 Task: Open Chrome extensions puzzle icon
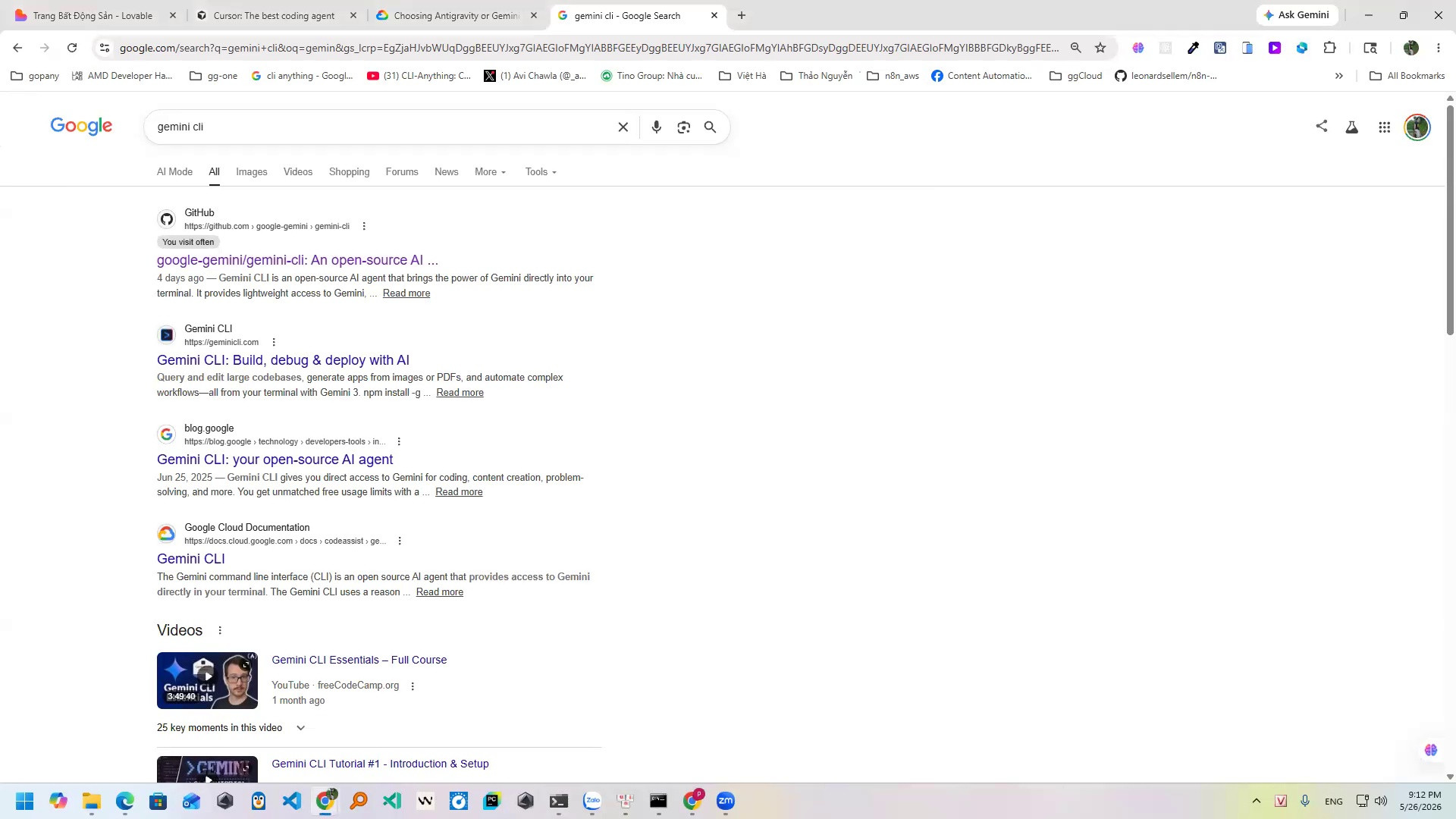1329,48
